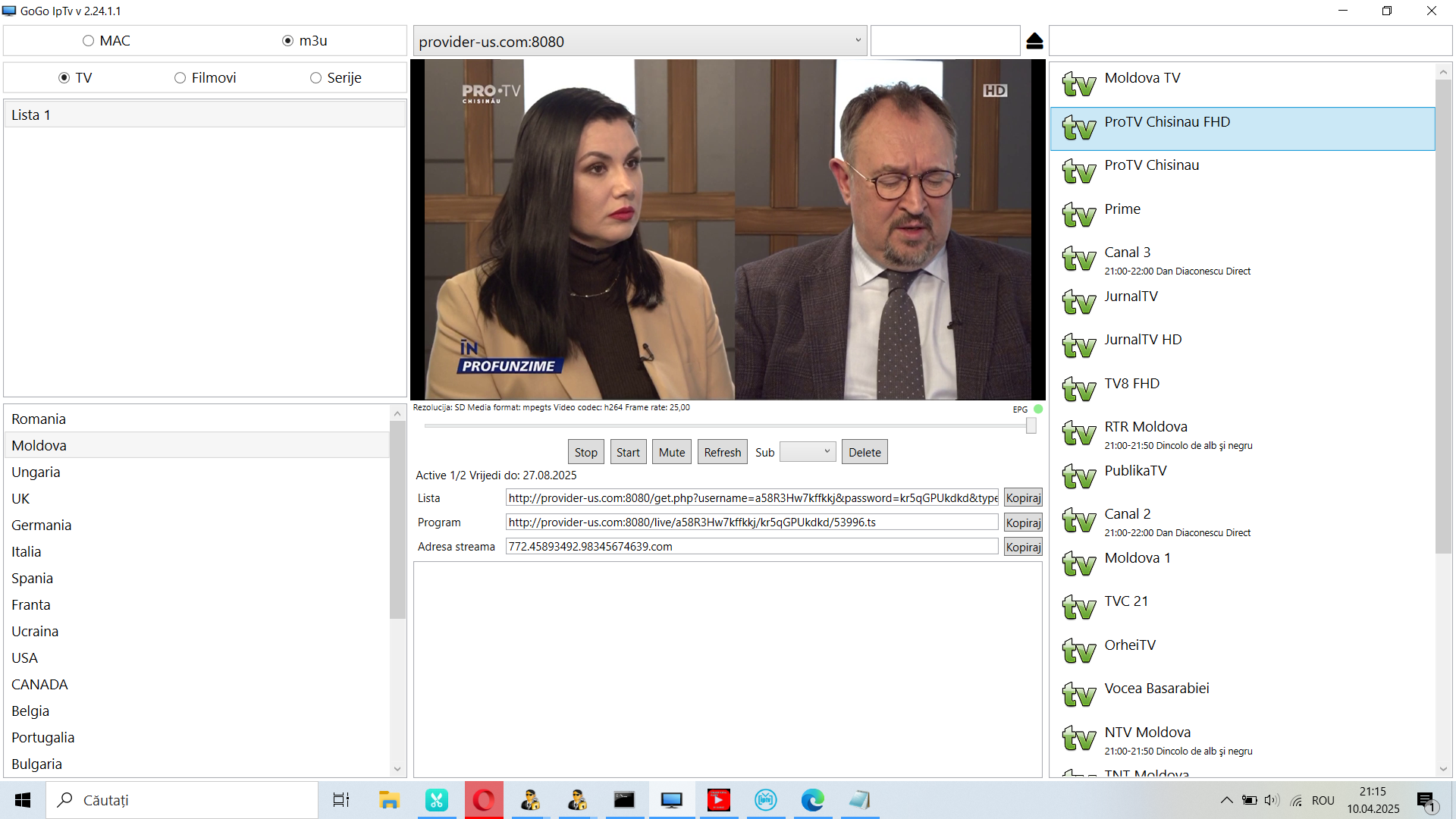The height and width of the screenshot is (819, 1456).
Task: Copy the Adresa streama with Kopiraj
Action: pos(1023,547)
